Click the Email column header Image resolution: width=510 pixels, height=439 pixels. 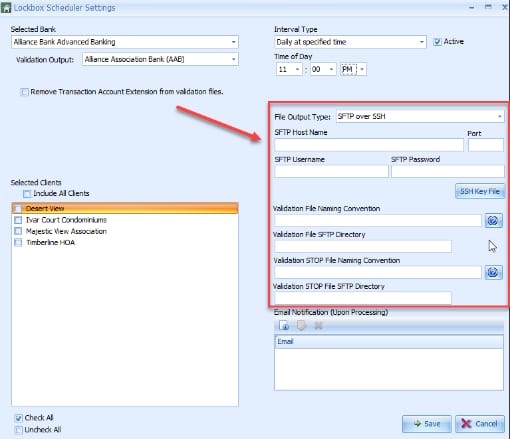point(389,341)
